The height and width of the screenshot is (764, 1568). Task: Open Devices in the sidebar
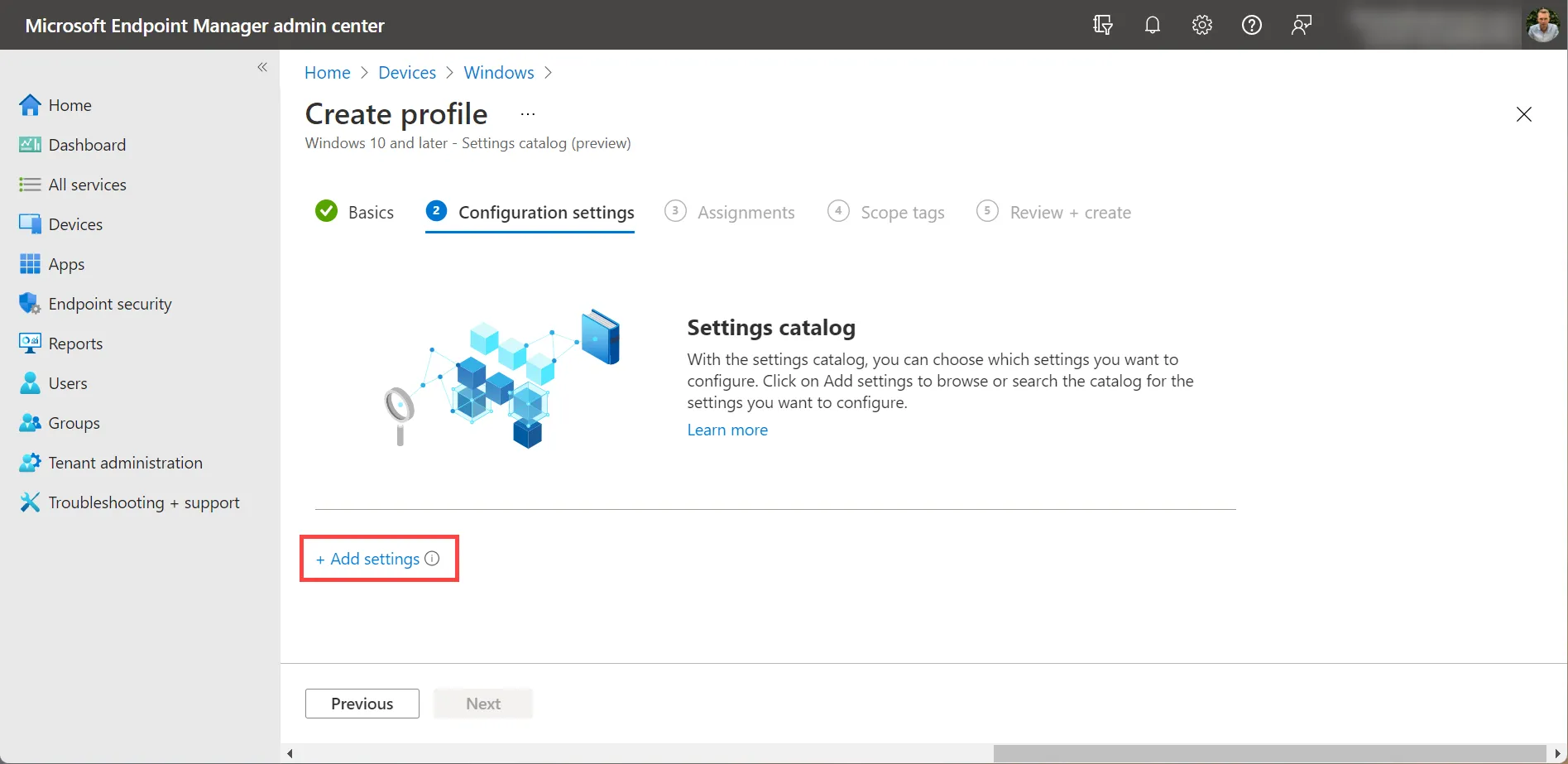click(x=61, y=224)
